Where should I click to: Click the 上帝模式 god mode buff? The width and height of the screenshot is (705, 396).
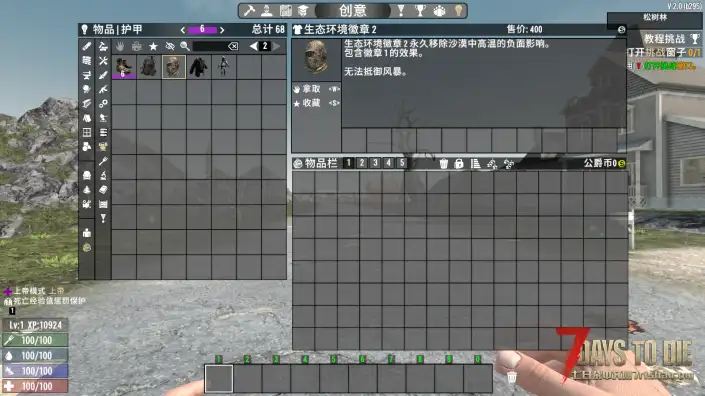pos(34,291)
